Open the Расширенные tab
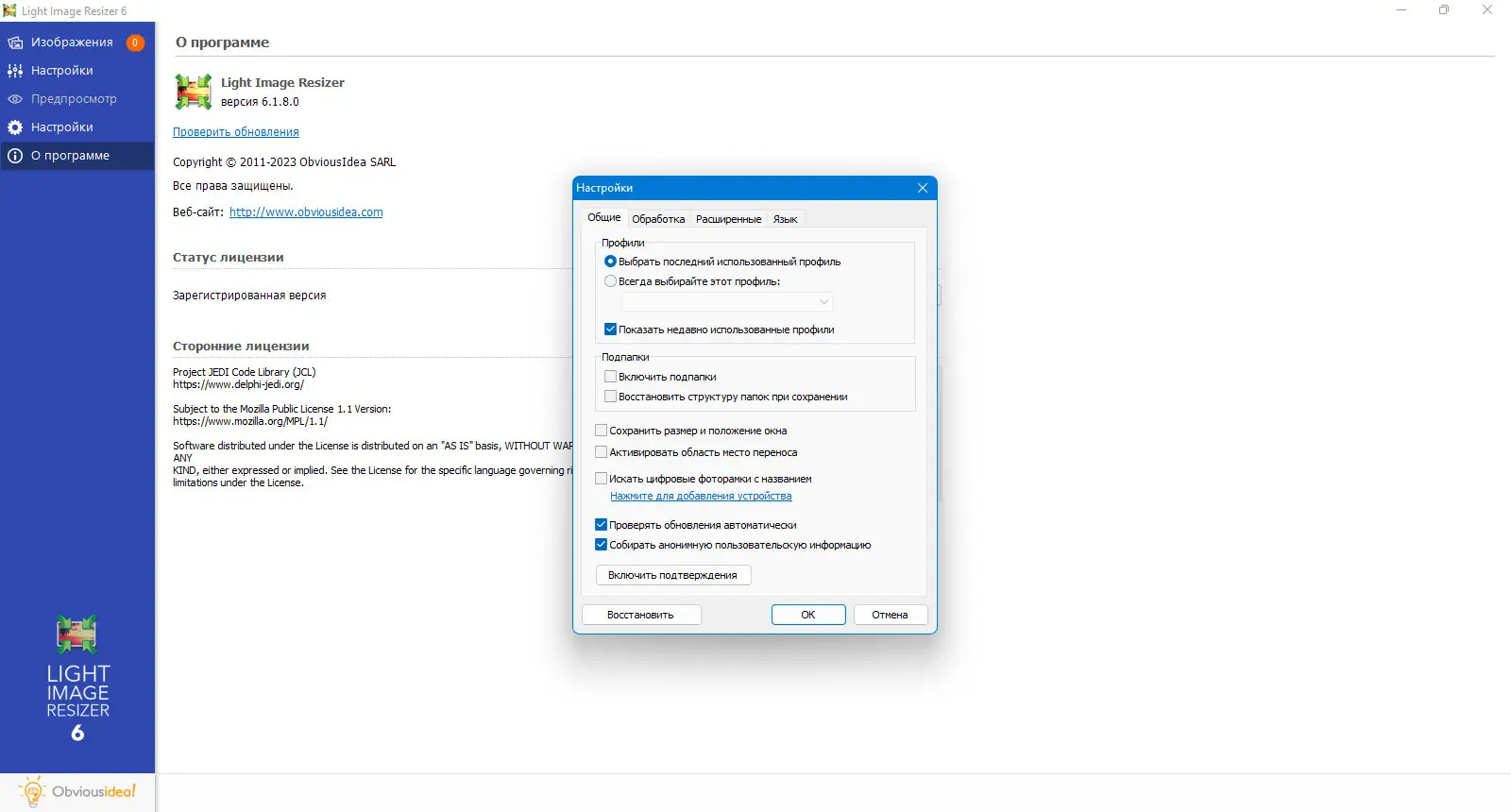 tap(728, 219)
